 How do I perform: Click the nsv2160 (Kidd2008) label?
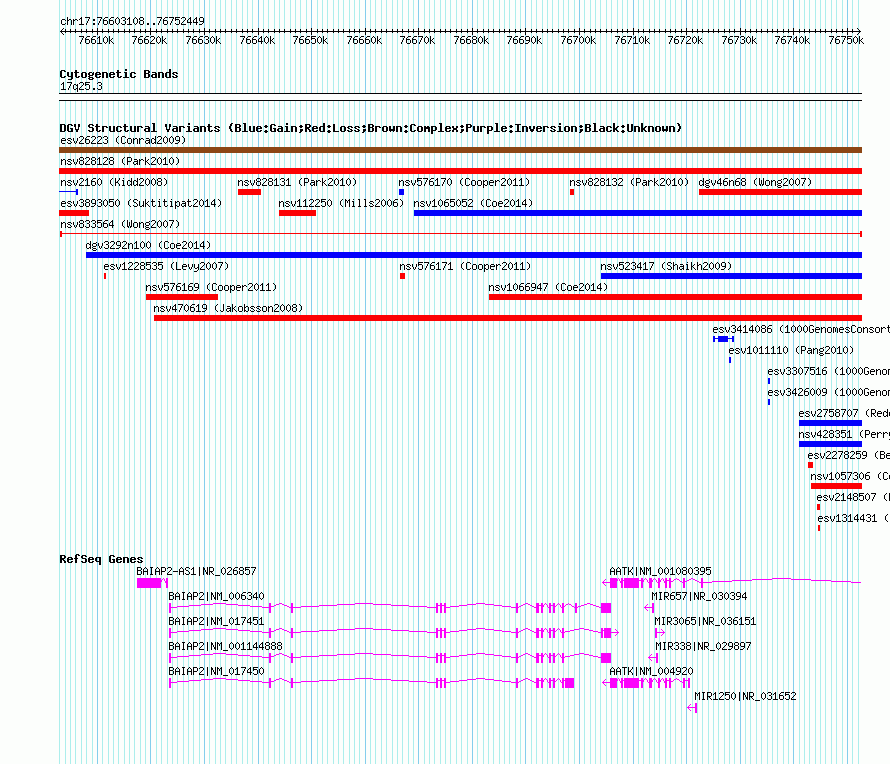[x=114, y=182]
